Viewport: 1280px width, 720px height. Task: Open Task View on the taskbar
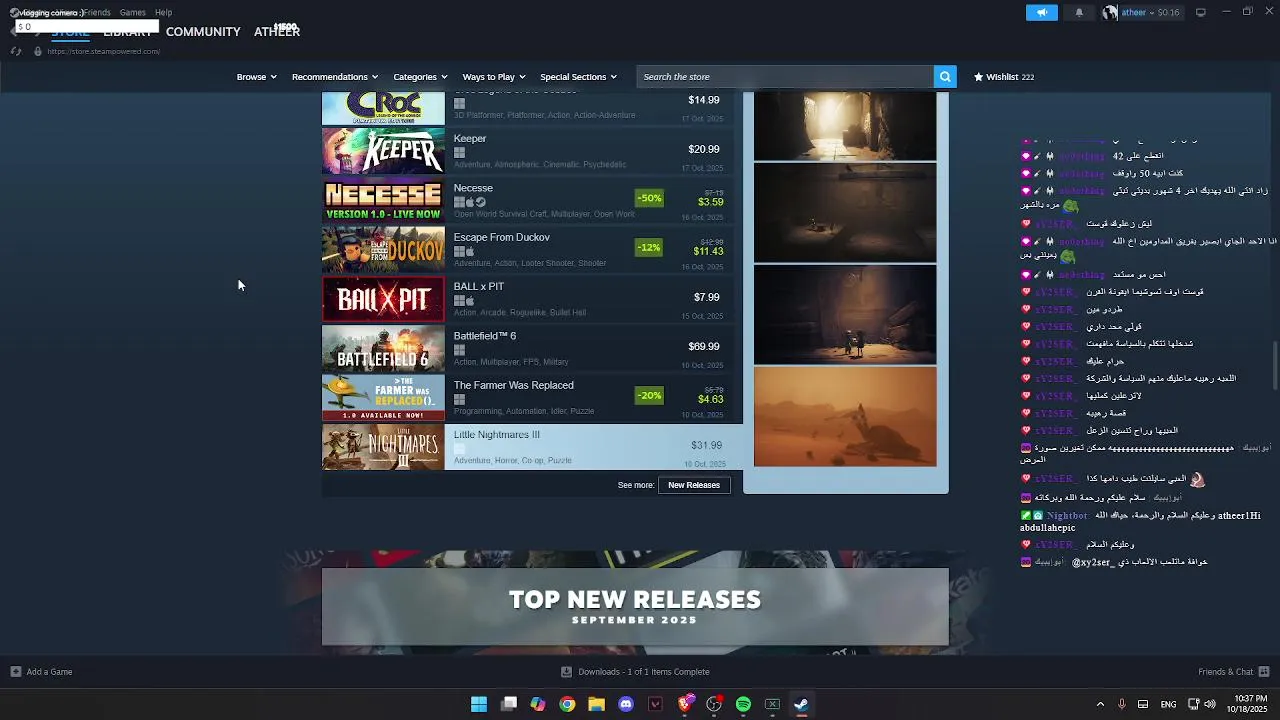[509, 704]
